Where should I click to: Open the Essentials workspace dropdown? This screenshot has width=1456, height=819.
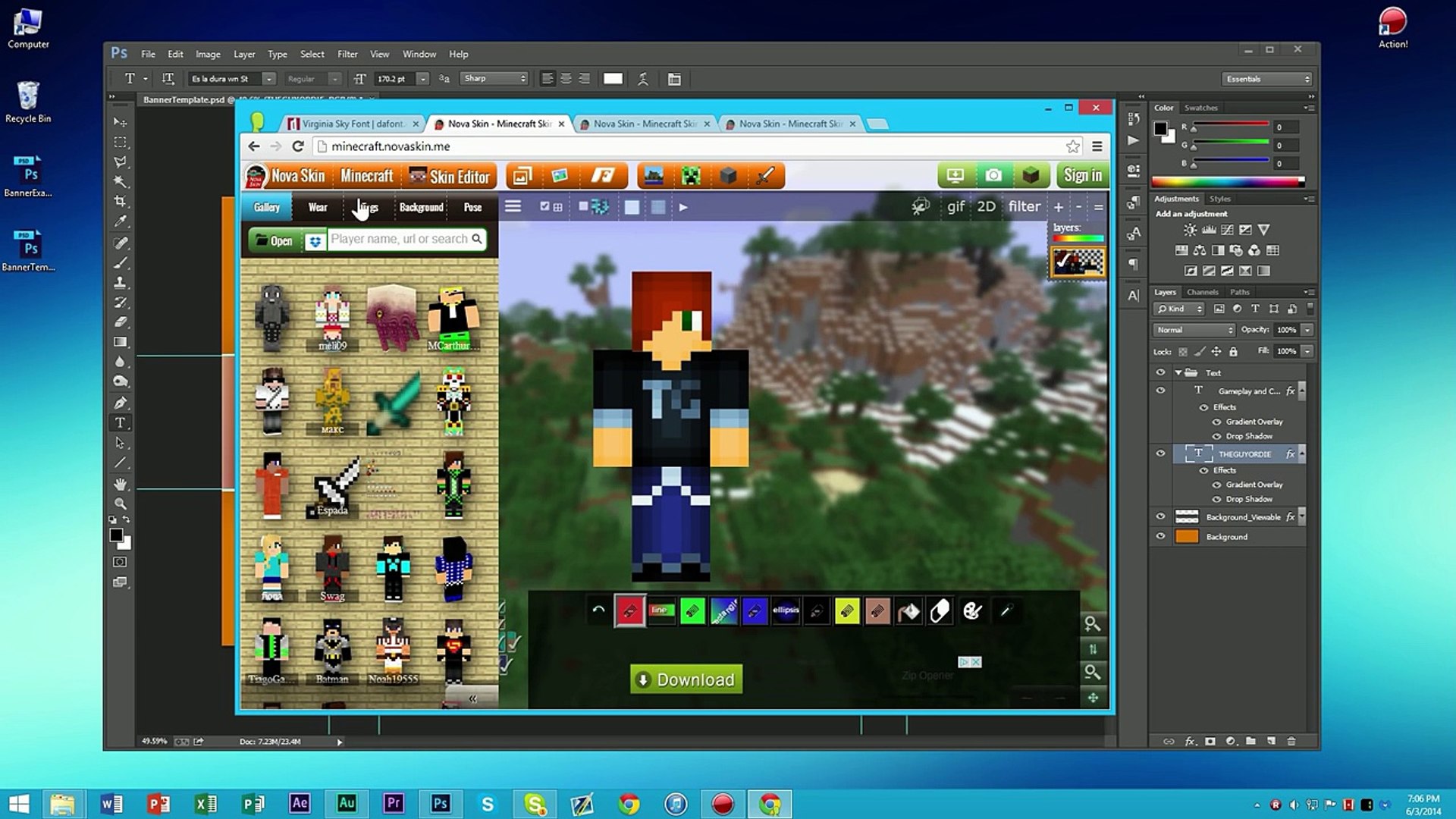point(1266,79)
